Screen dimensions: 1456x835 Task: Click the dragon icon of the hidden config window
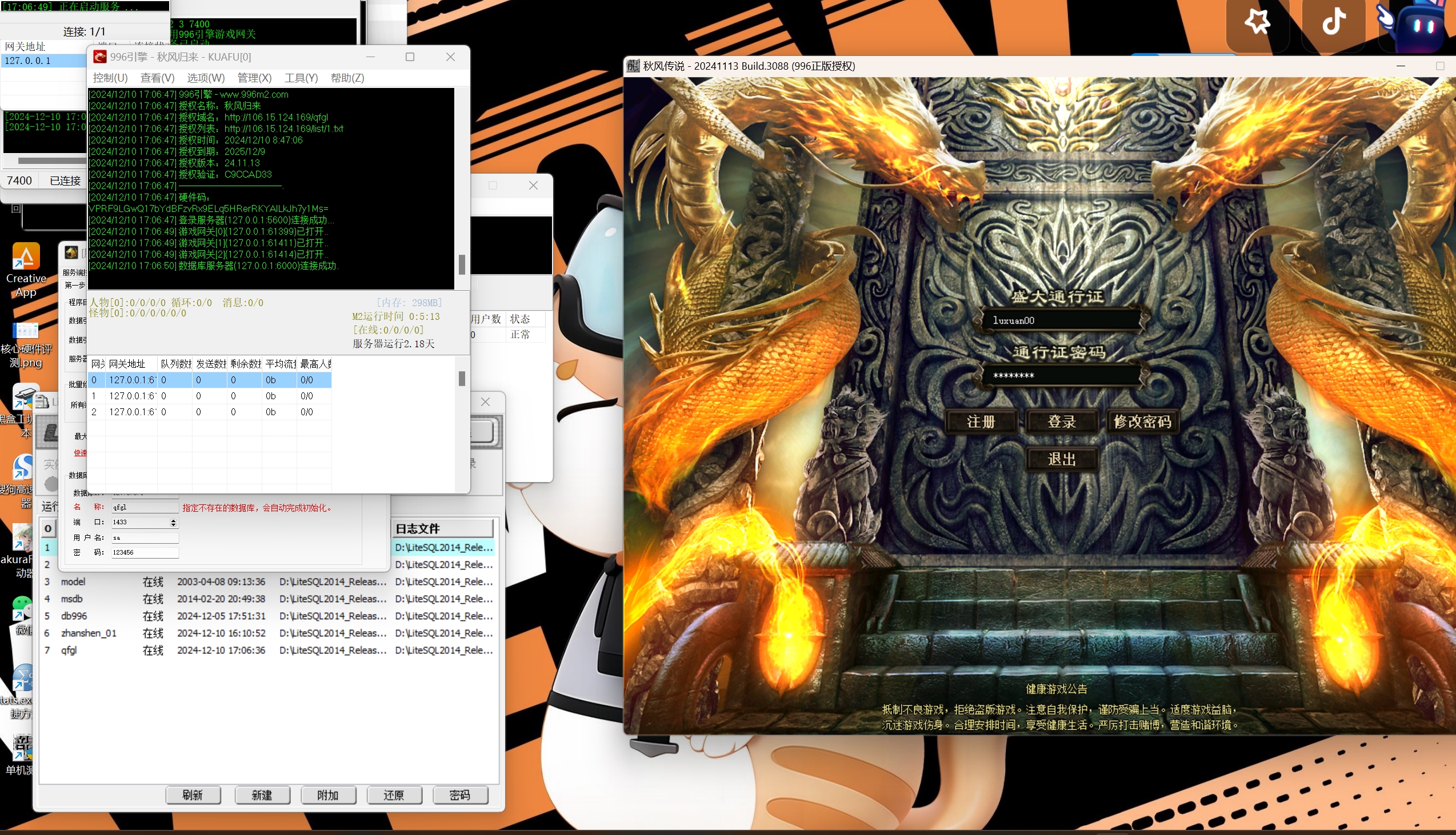[71, 252]
